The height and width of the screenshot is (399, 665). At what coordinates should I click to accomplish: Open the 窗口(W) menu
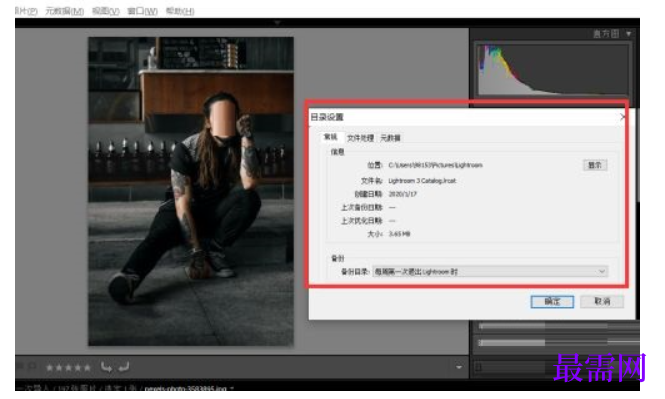coord(142,11)
